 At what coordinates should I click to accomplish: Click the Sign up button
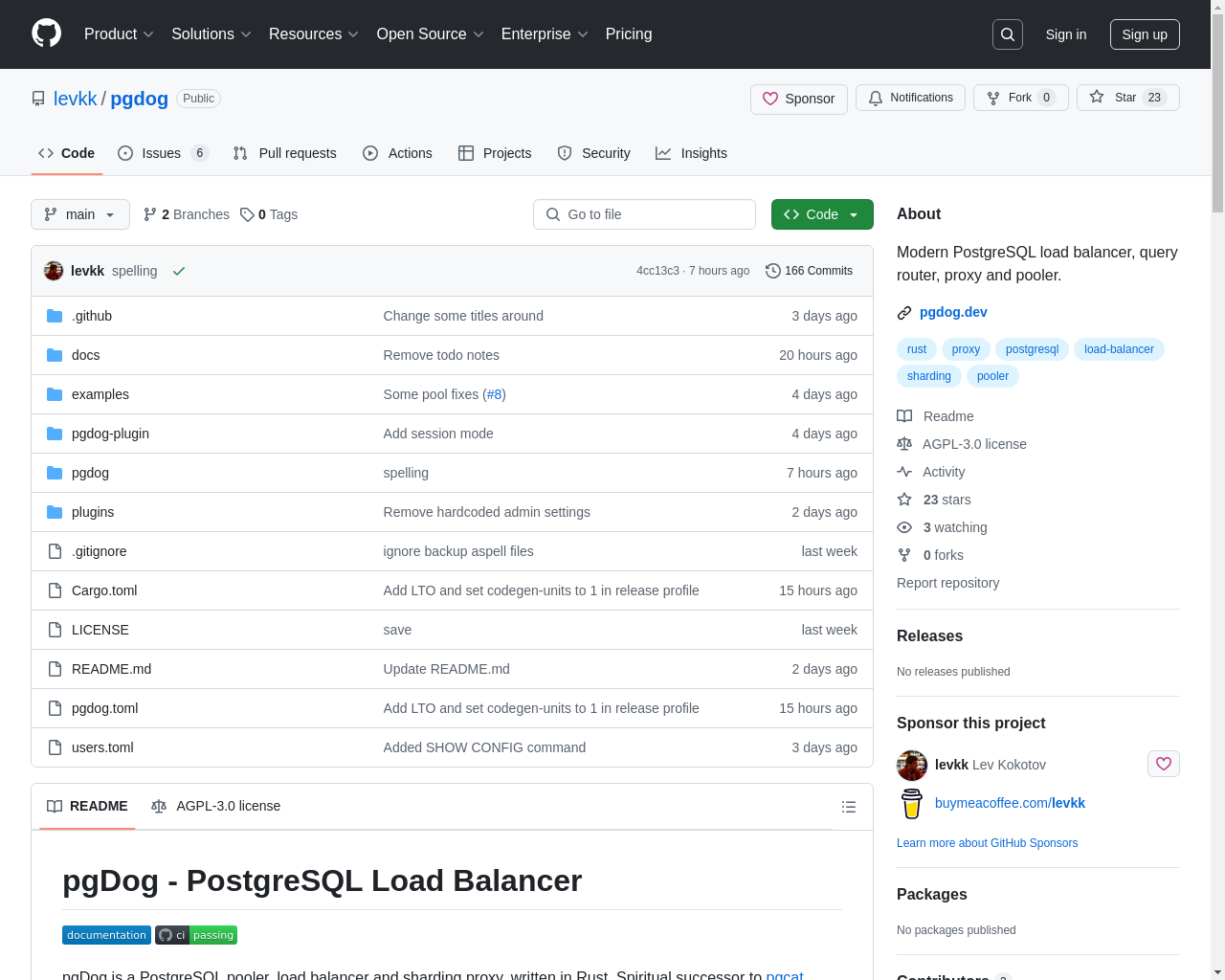coord(1145,34)
